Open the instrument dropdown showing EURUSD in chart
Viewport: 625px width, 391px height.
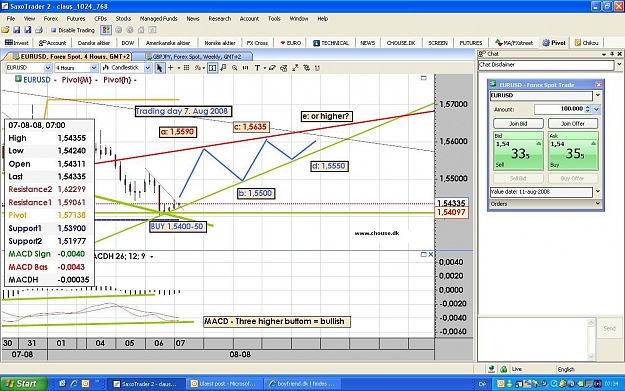pos(48,68)
